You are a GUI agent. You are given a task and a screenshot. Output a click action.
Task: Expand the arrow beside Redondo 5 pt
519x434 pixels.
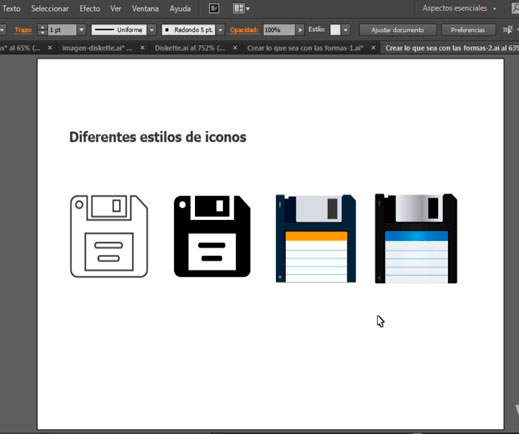coord(220,30)
